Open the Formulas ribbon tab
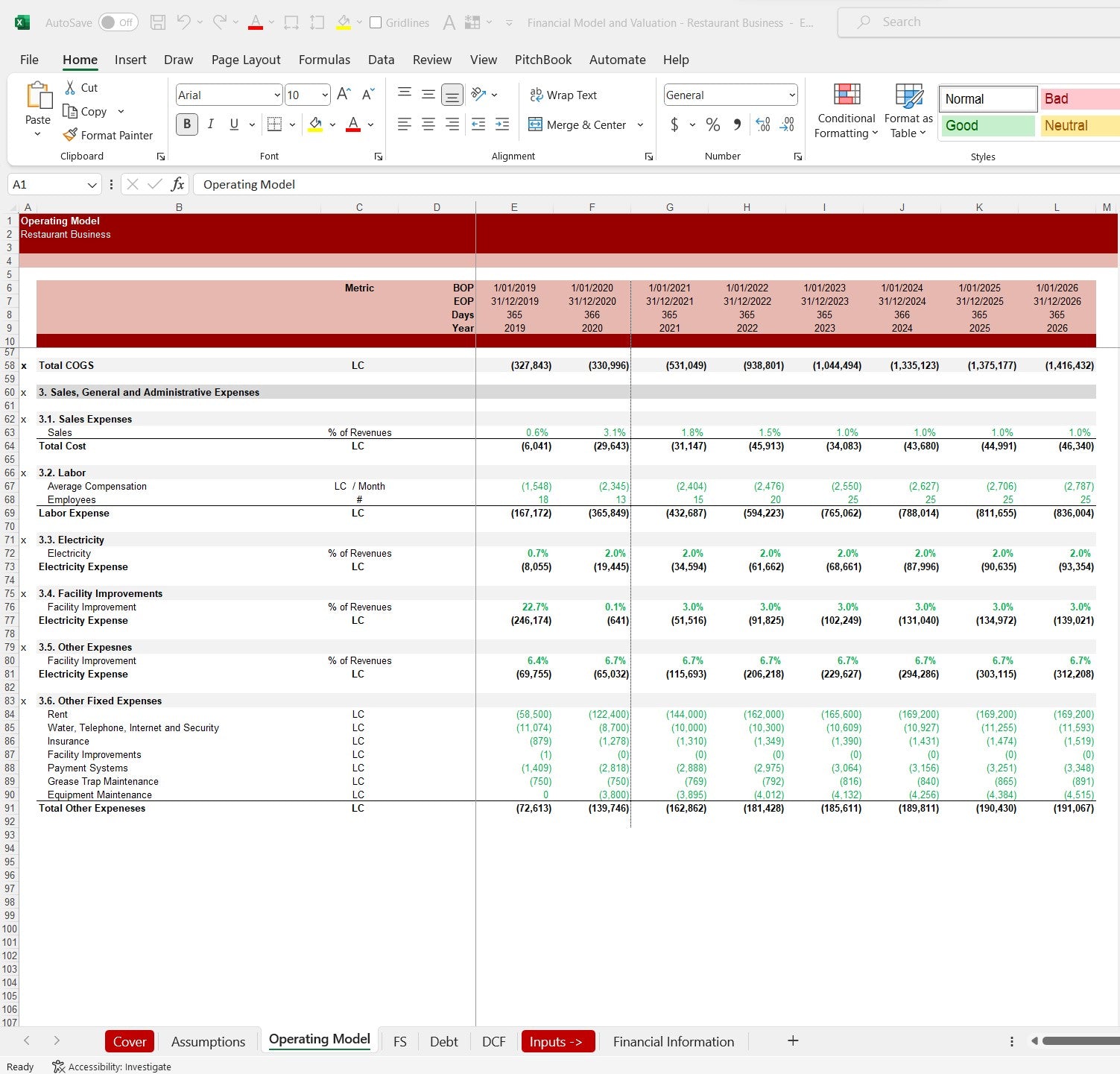The image size is (1120, 1074). [324, 60]
